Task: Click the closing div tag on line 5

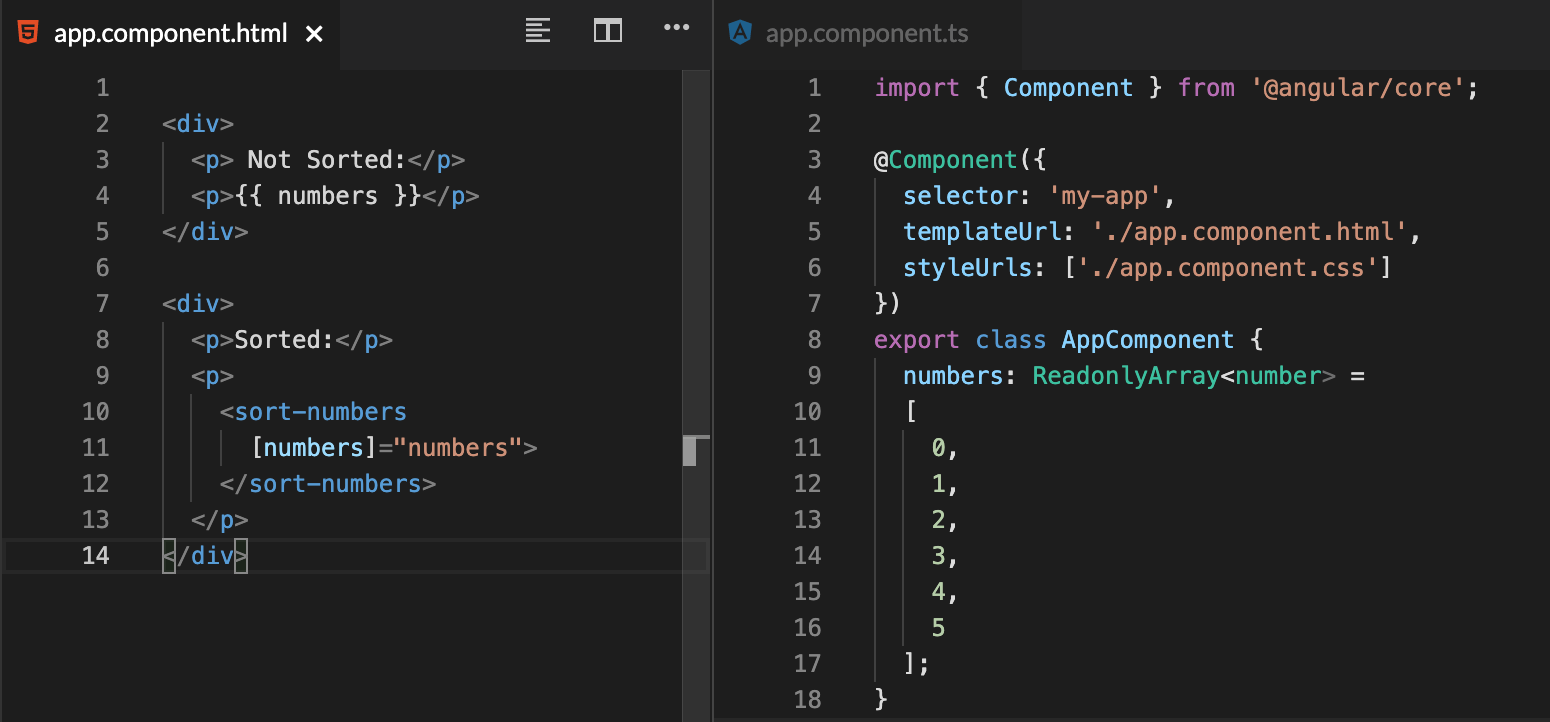Action: tap(205, 232)
